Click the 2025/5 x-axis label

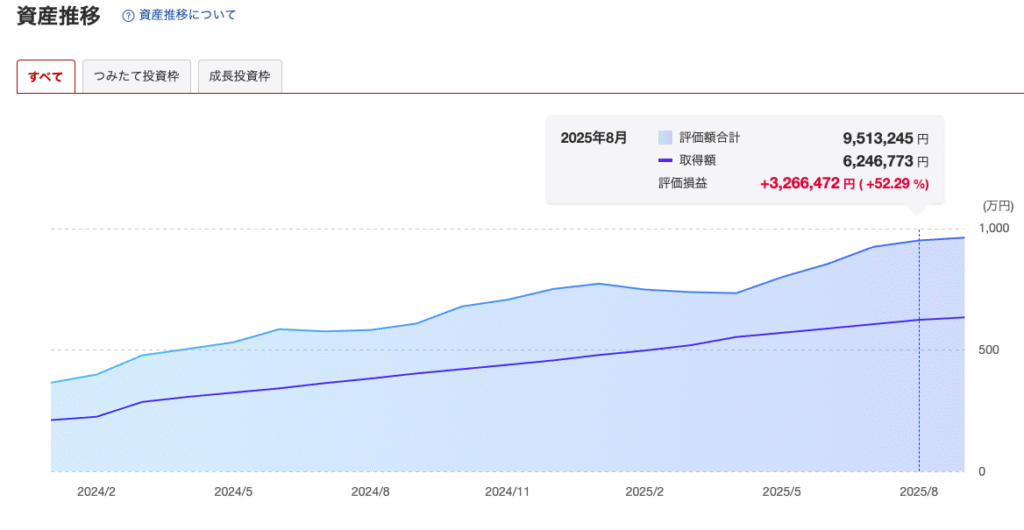pyautogui.click(x=782, y=492)
